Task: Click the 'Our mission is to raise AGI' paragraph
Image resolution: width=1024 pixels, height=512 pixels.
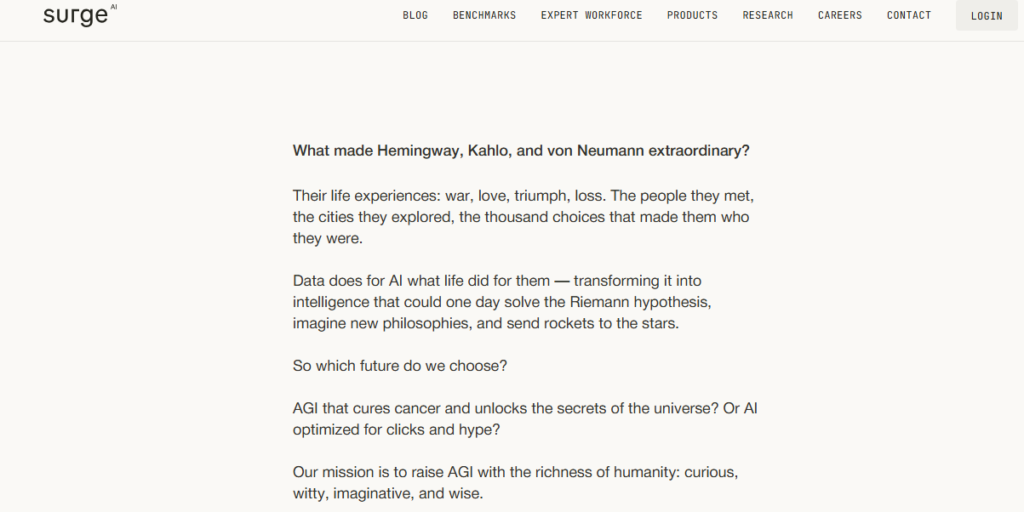Action: click(x=515, y=483)
